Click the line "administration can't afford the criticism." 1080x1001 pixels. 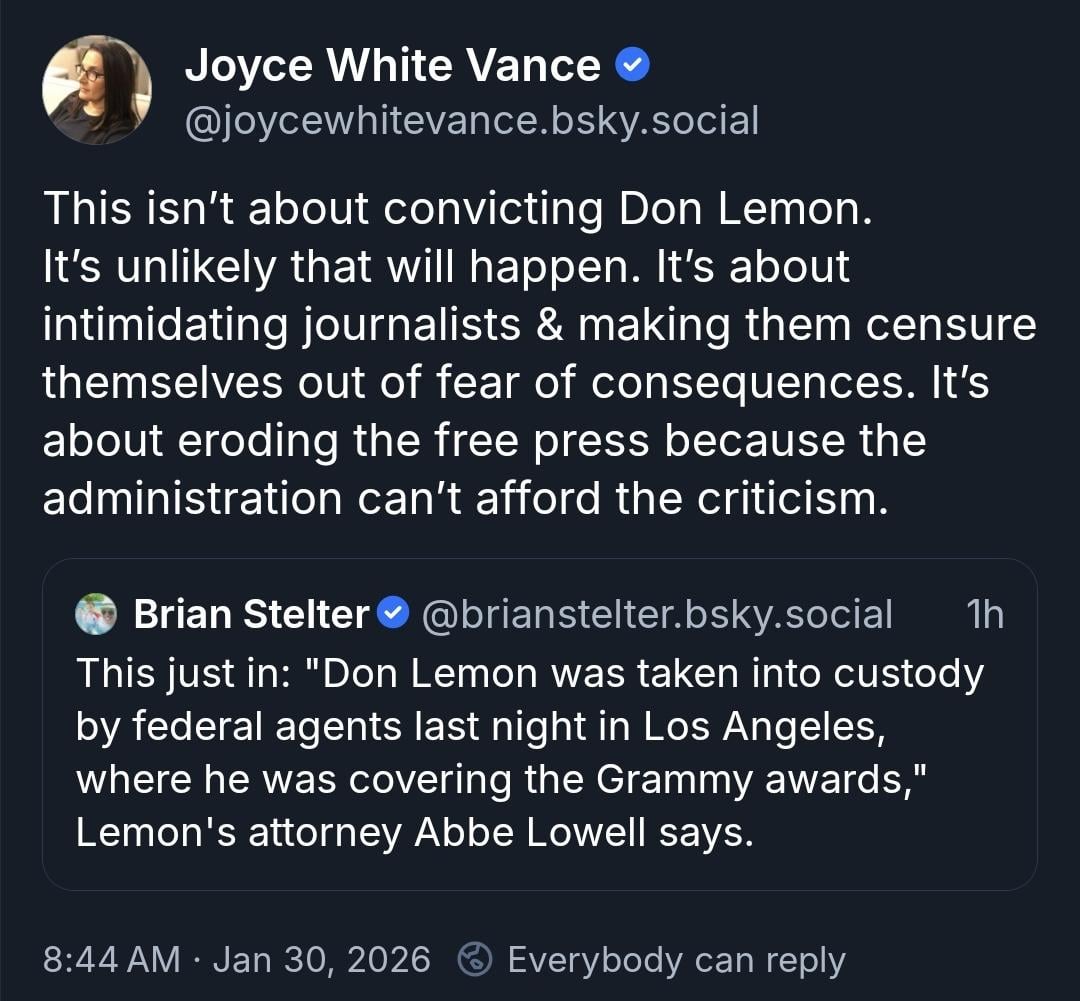click(x=465, y=499)
